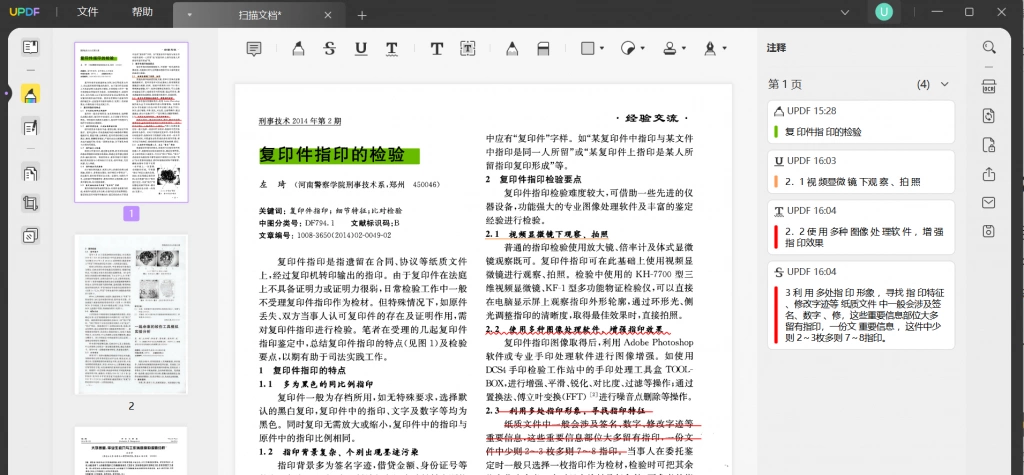Open the sticker dropdown
Viewport: 1024px width, 475px height.
coord(632,48)
